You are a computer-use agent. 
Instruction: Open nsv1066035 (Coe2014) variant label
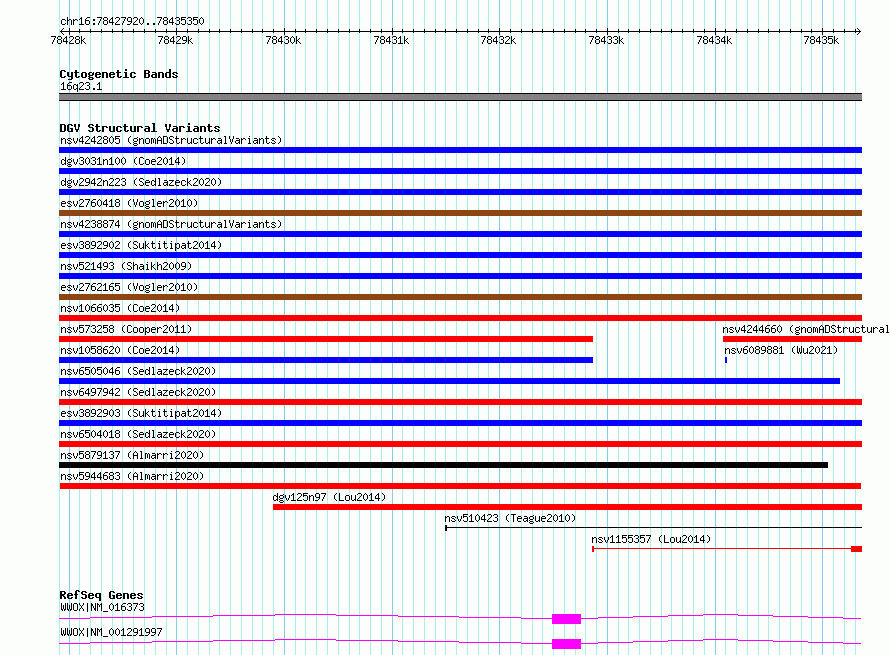tap(120, 308)
